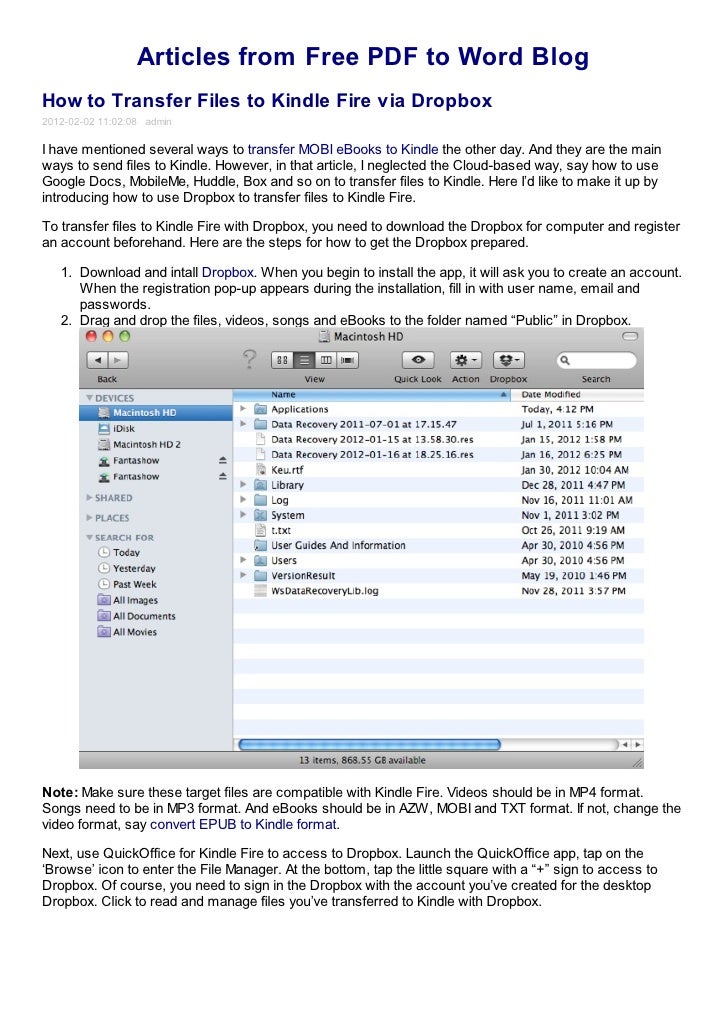Switch to icon view in Finder

282,360
